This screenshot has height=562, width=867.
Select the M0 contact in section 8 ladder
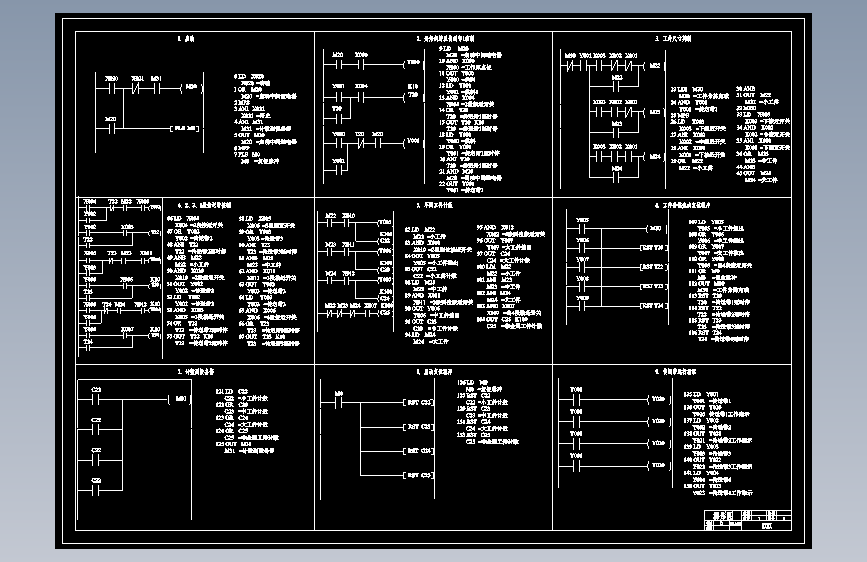338,403
